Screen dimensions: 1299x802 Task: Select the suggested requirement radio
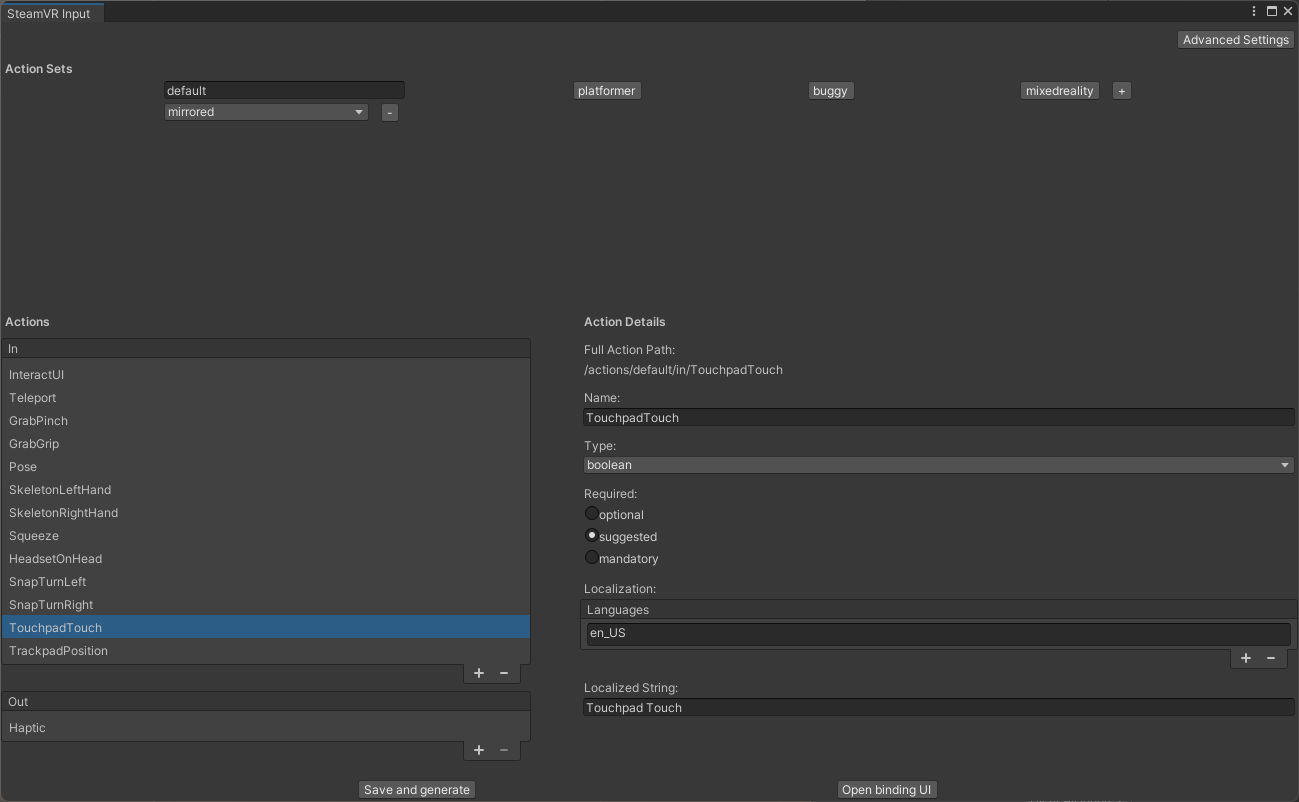pyautogui.click(x=592, y=536)
